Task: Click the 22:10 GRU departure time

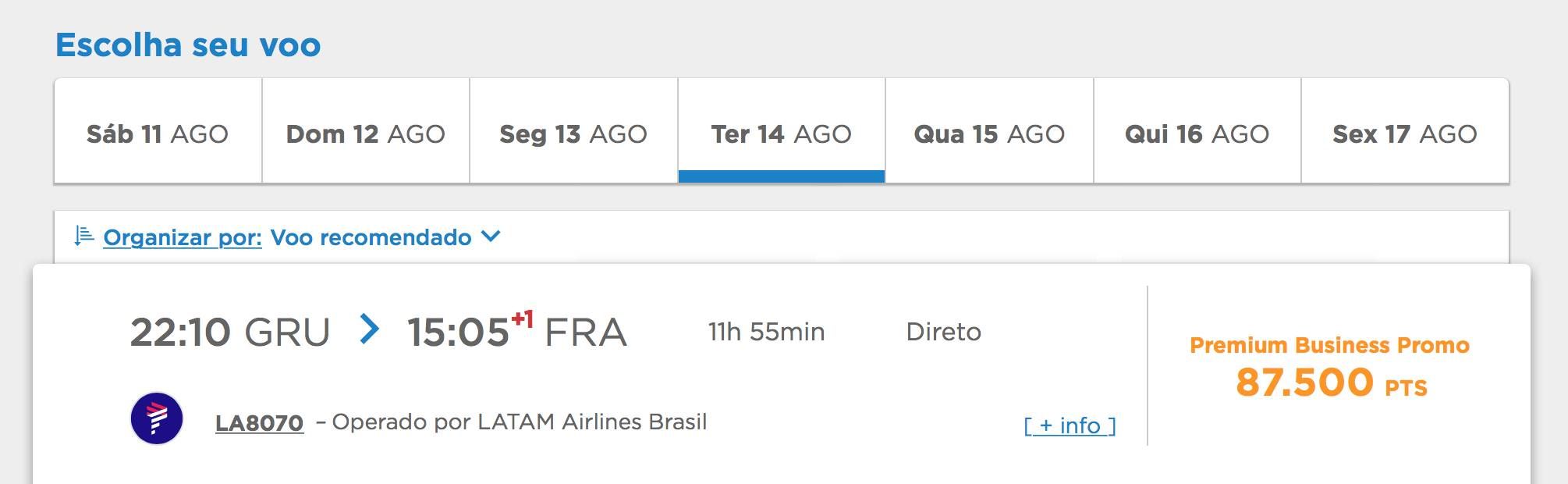Action: pos(230,332)
